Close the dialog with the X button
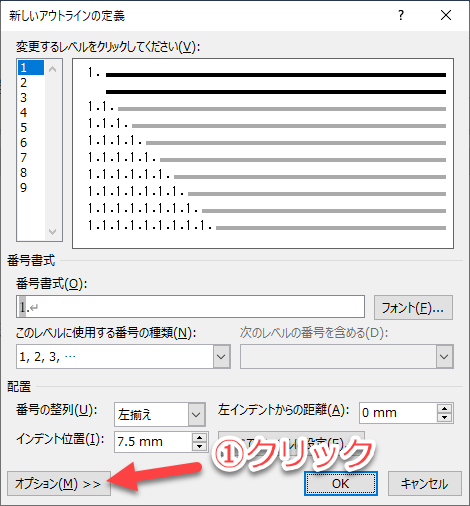The height and width of the screenshot is (506, 470). [446, 15]
